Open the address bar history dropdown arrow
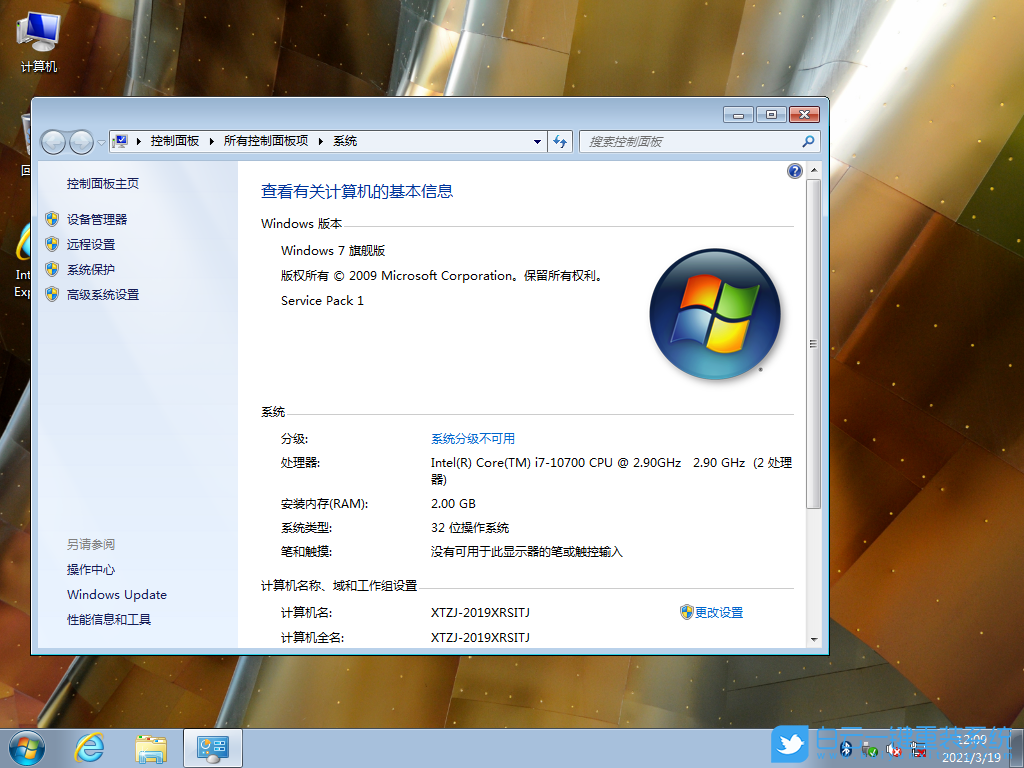The width and height of the screenshot is (1024, 768). (537, 141)
